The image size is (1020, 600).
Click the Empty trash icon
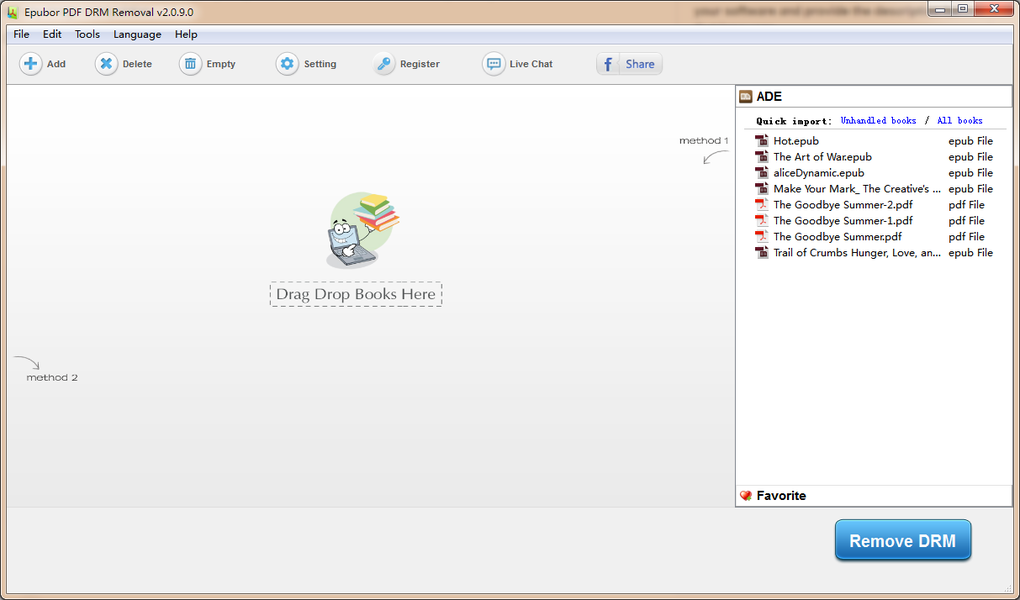[190, 64]
